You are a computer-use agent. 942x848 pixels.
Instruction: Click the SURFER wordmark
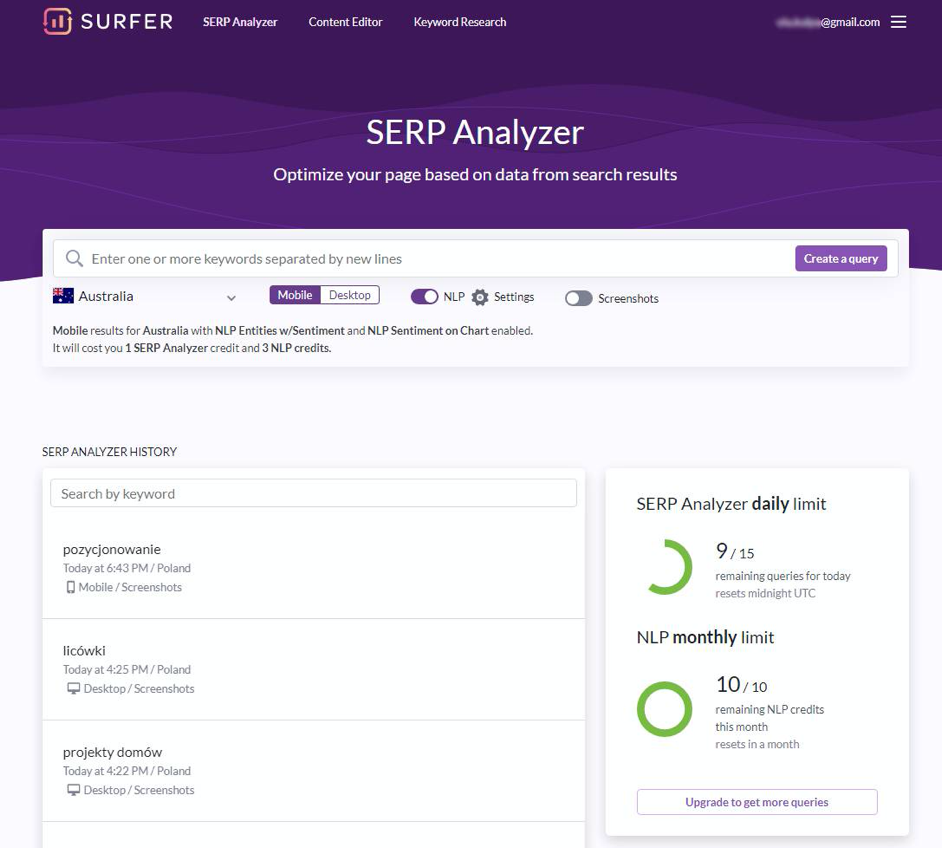tap(127, 22)
